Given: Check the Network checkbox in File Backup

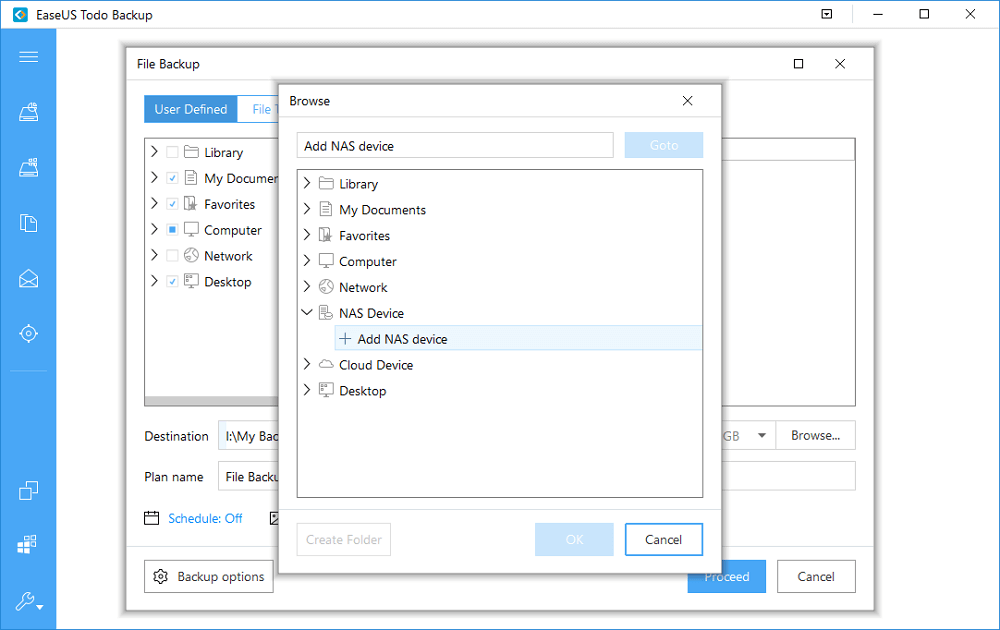Looking at the screenshot, I should (172, 256).
